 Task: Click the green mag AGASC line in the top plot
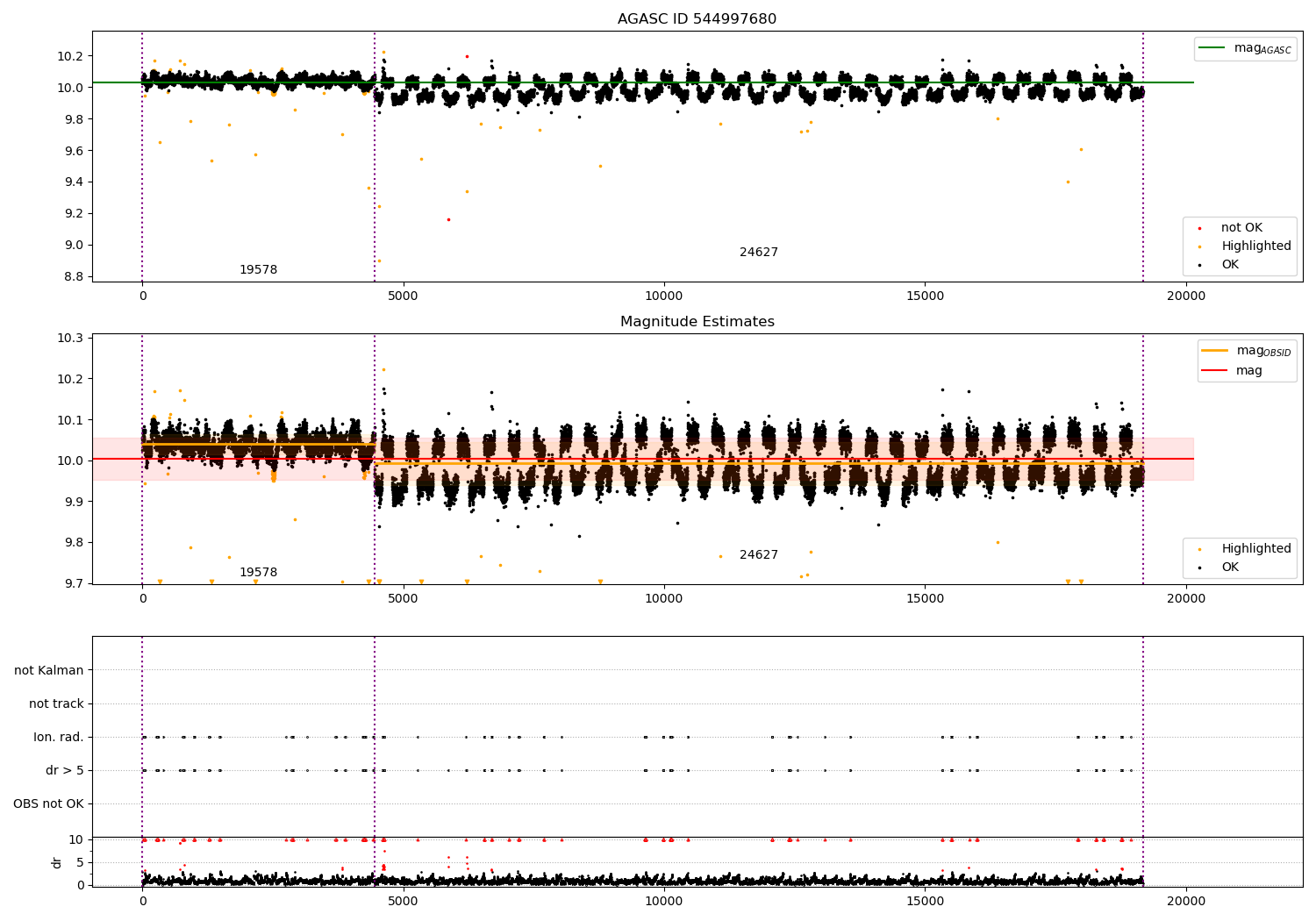tap(642, 82)
